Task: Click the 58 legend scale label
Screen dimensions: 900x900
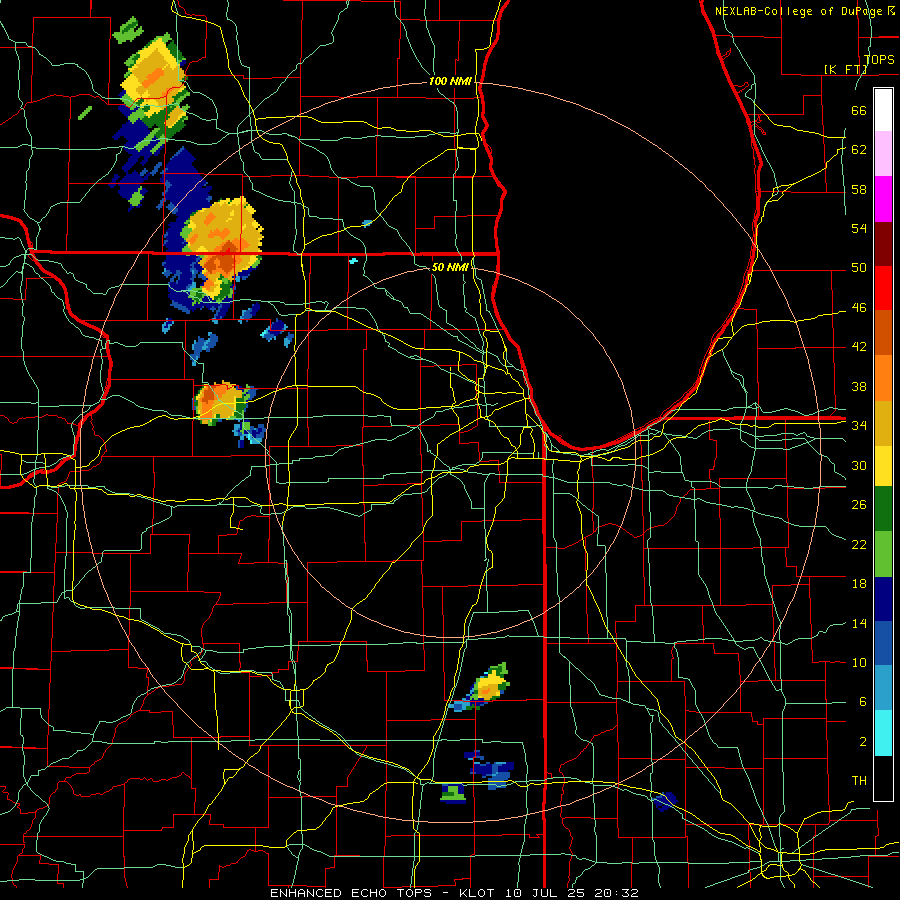Action: pos(859,189)
